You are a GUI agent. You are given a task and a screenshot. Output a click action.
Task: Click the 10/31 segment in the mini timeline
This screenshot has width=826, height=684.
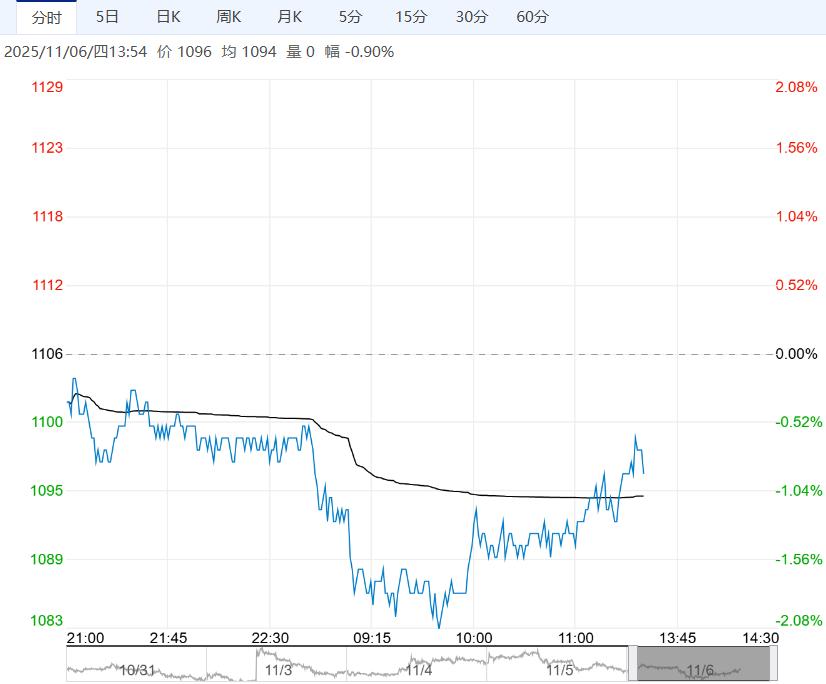137,670
